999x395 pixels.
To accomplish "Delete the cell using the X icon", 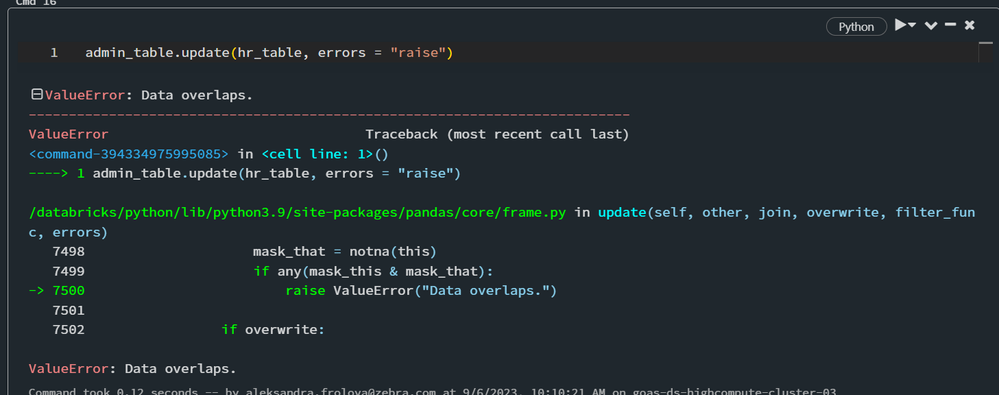I will point(969,25).
